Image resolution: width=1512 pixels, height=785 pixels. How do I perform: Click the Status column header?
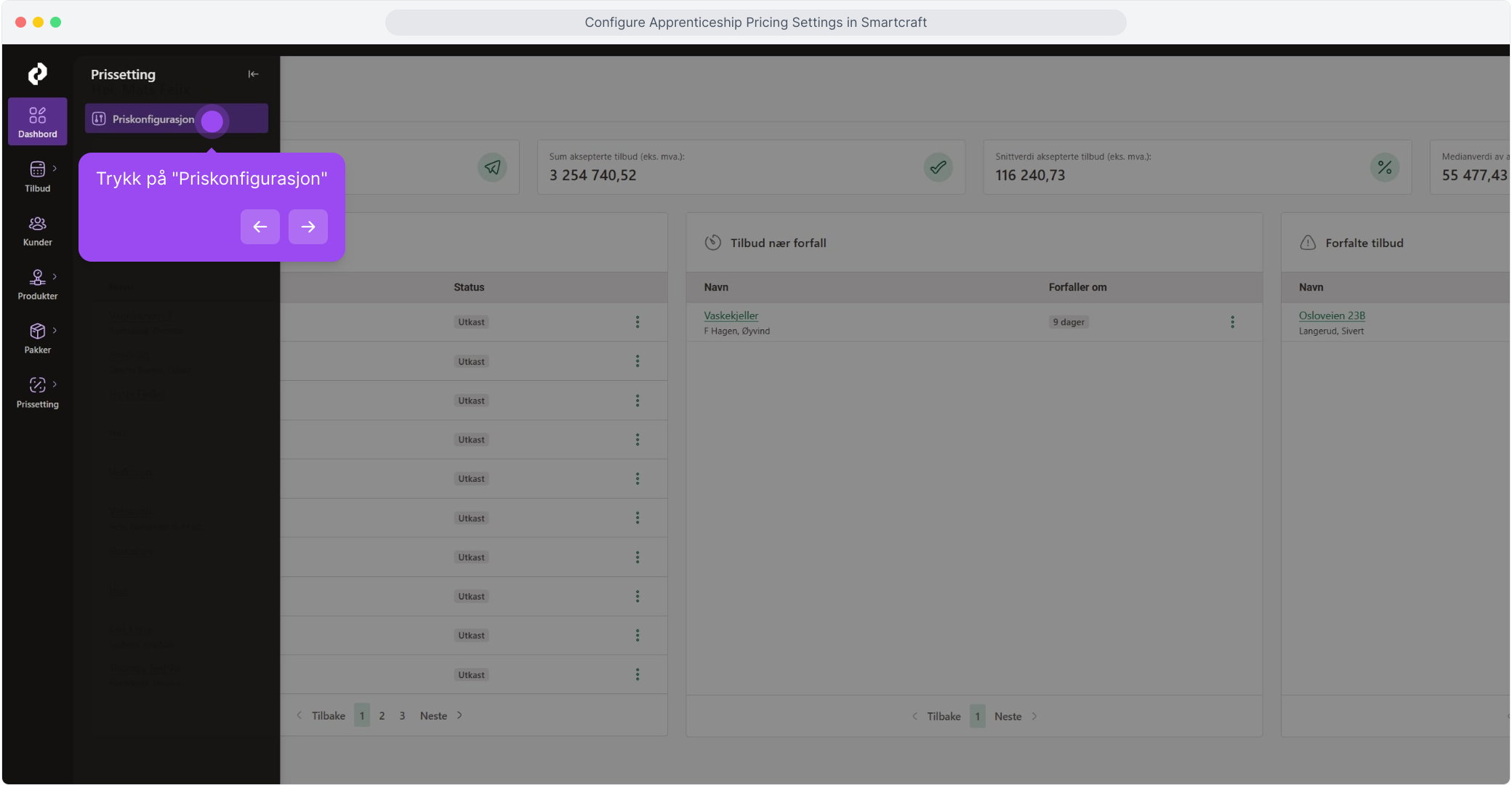point(469,287)
